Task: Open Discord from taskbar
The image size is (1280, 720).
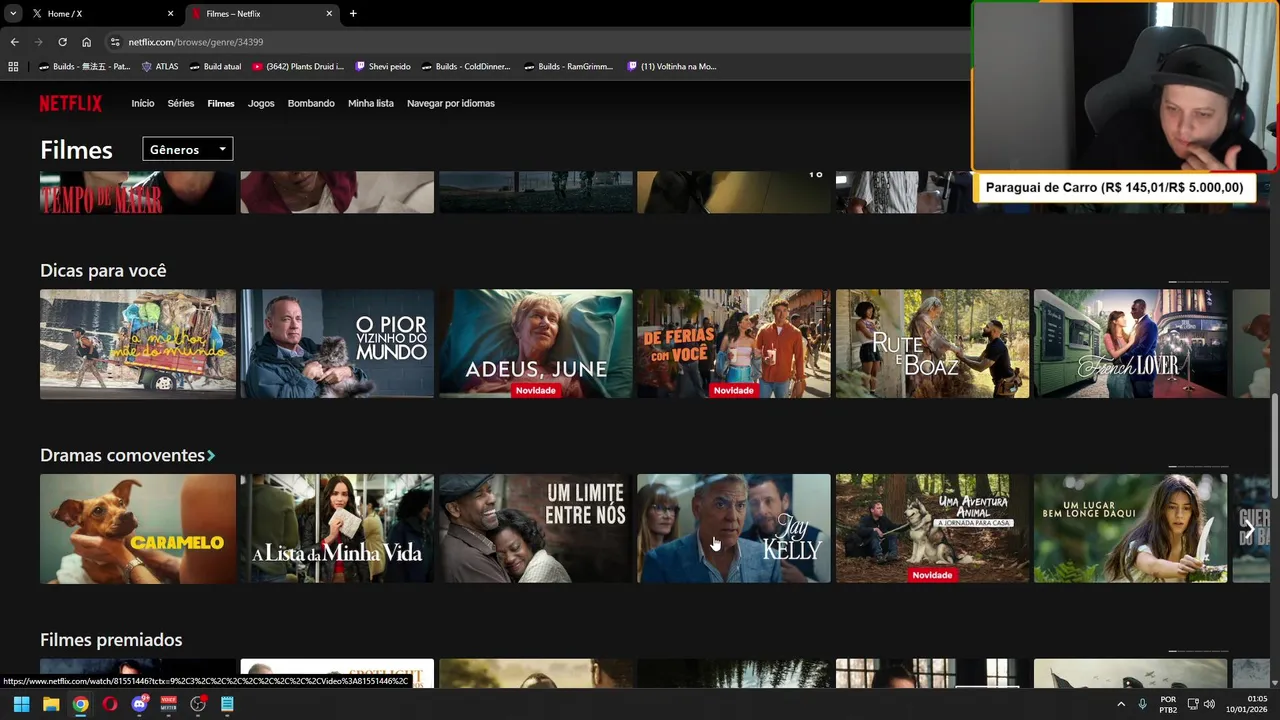Action: pyautogui.click(x=140, y=704)
